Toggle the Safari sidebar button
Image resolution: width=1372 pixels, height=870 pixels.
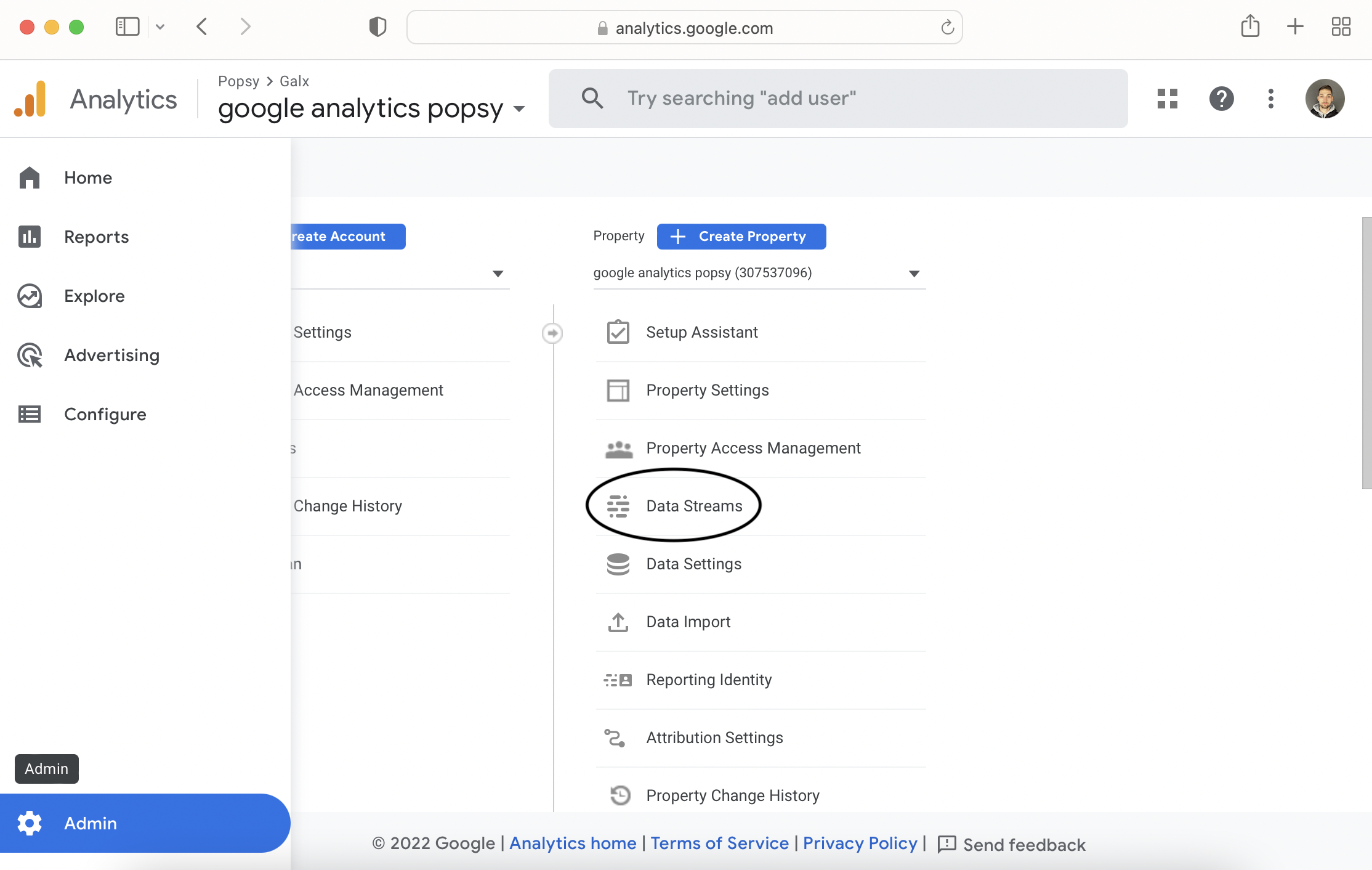point(127,26)
